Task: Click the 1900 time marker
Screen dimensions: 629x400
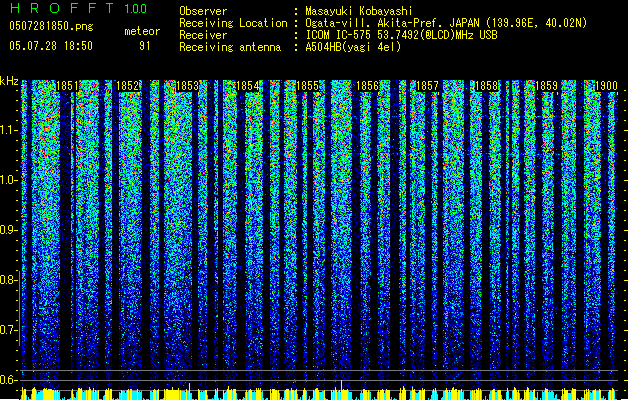Action: (x=606, y=86)
